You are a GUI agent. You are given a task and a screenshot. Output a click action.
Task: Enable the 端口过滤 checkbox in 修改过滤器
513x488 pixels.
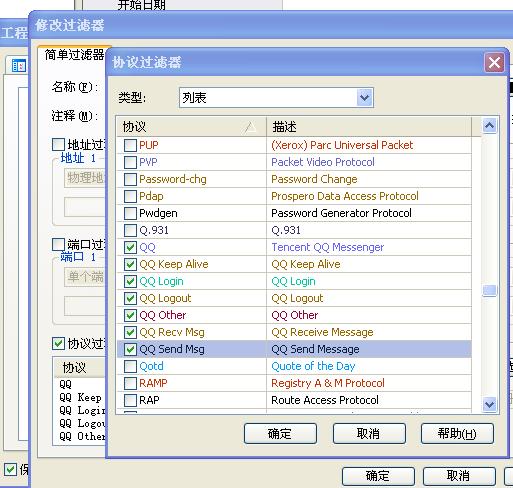58,245
